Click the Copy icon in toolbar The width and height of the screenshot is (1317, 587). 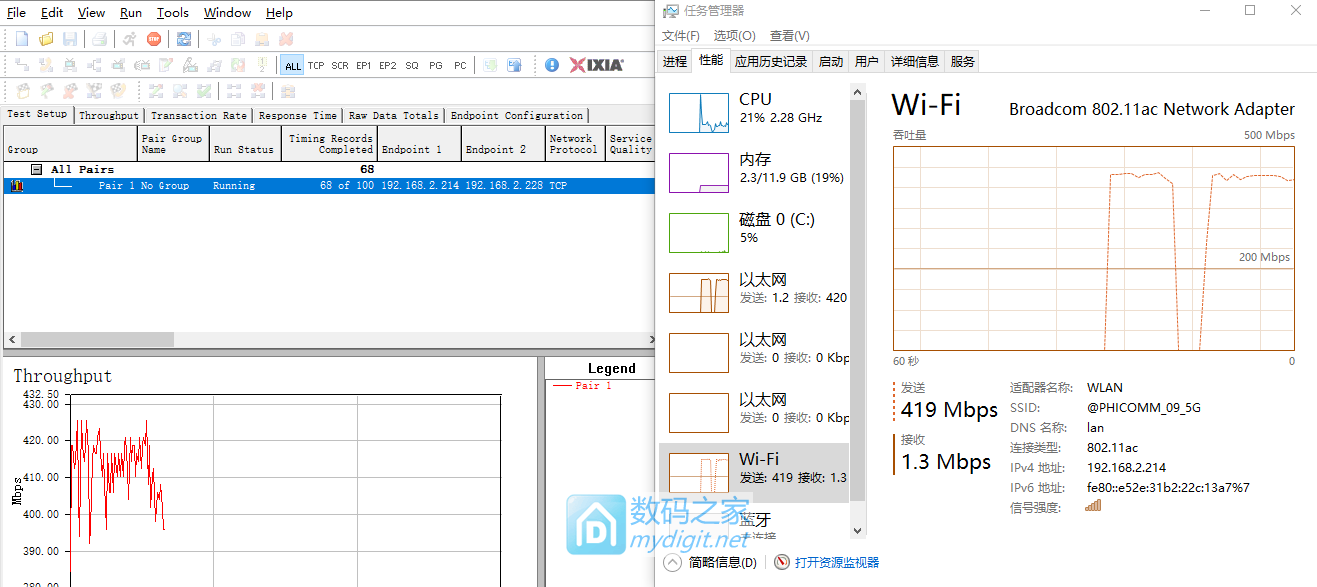click(238, 39)
